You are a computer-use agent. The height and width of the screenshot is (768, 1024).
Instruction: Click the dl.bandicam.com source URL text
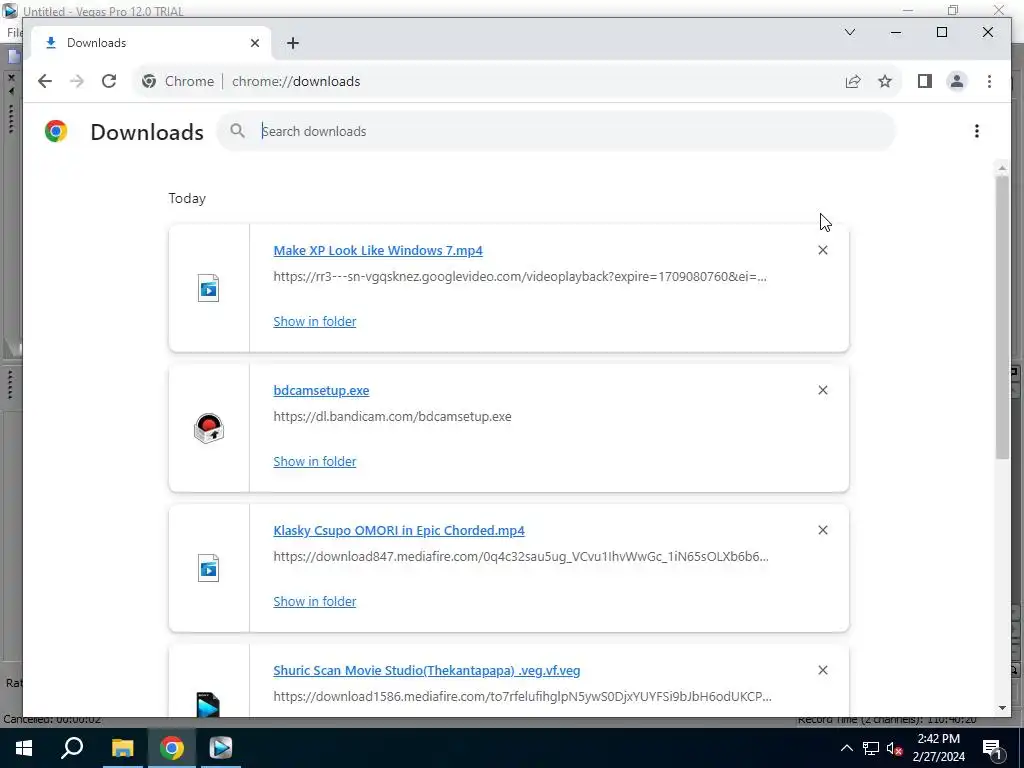click(x=392, y=417)
